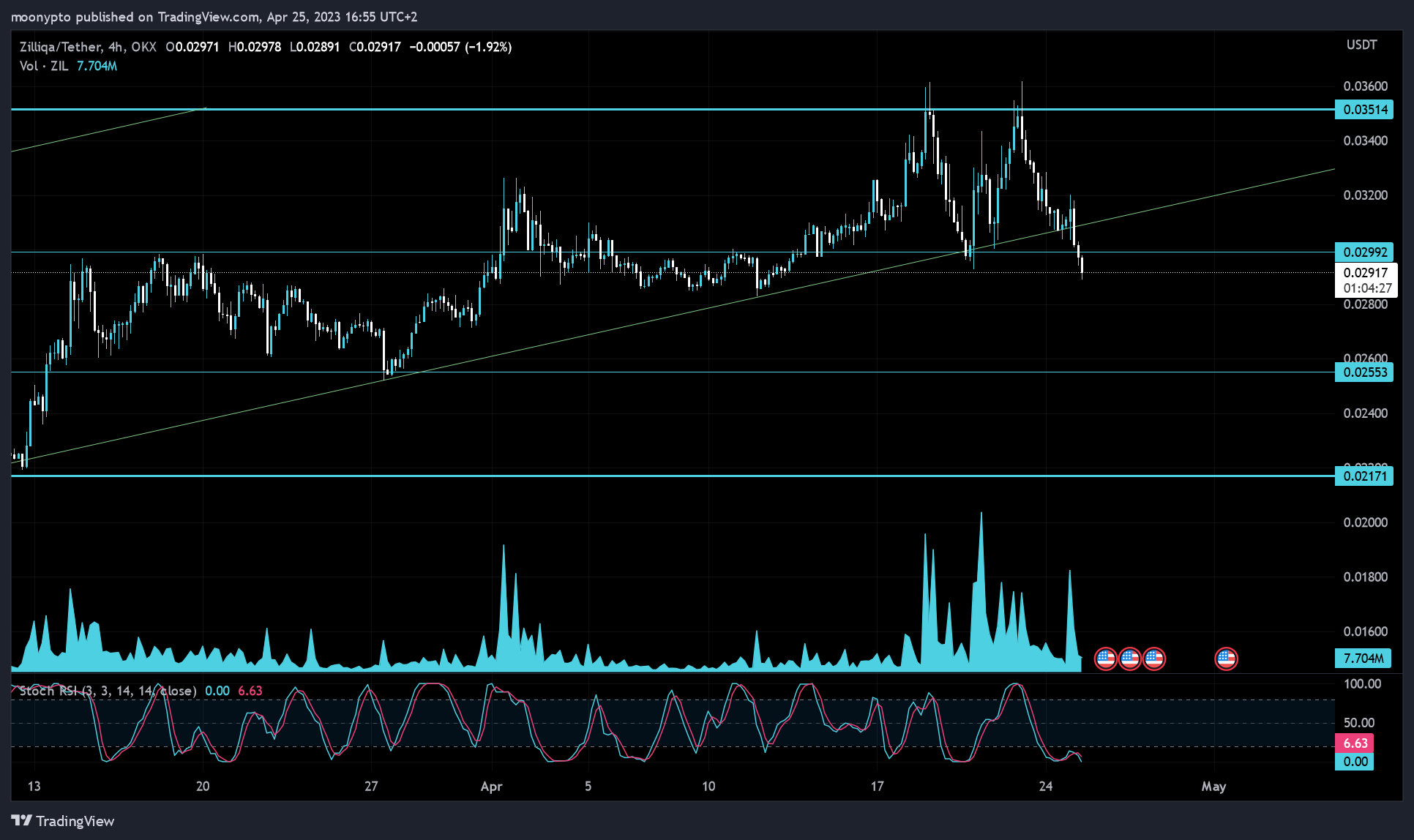Click the 6.63 Stoch RSI value tag on the axis
The width and height of the screenshot is (1414, 840).
pos(1355,743)
